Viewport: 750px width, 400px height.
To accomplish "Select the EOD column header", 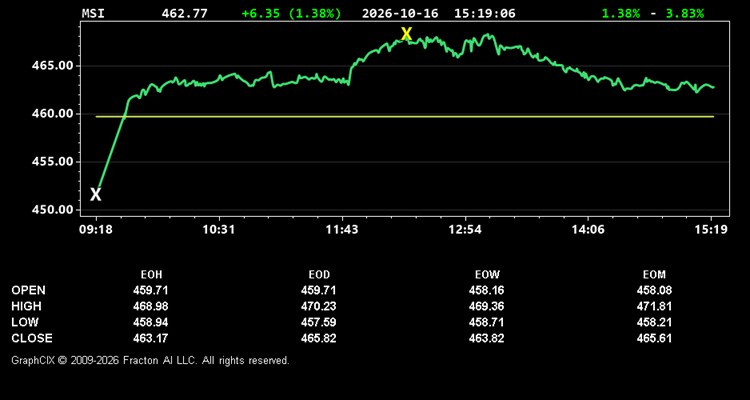I will pos(319,275).
